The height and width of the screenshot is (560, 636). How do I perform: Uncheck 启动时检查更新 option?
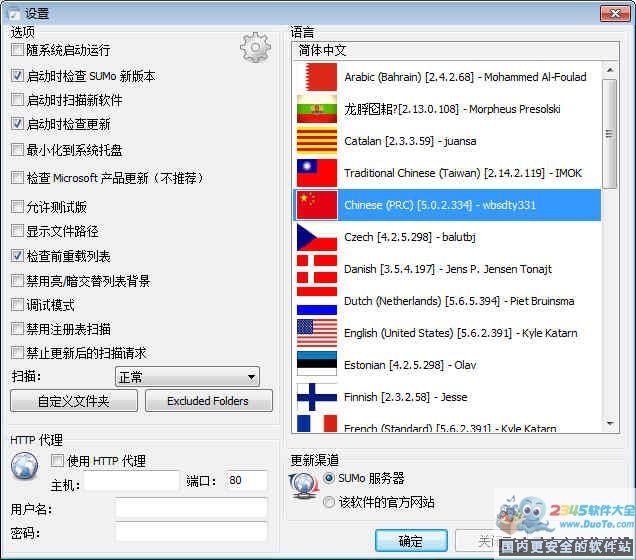tap(17, 124)
